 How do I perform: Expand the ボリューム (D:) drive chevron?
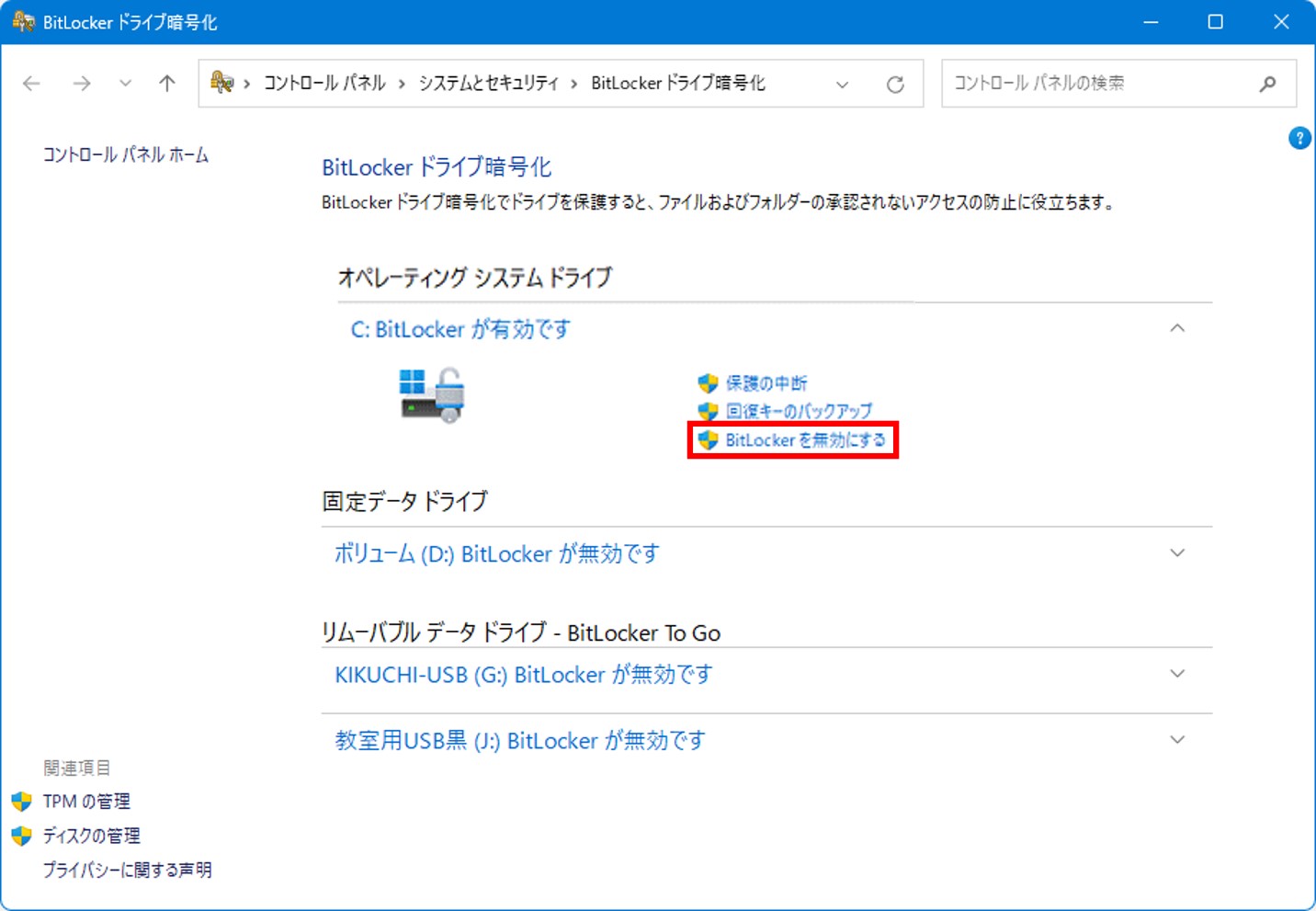coord(1177,552)
